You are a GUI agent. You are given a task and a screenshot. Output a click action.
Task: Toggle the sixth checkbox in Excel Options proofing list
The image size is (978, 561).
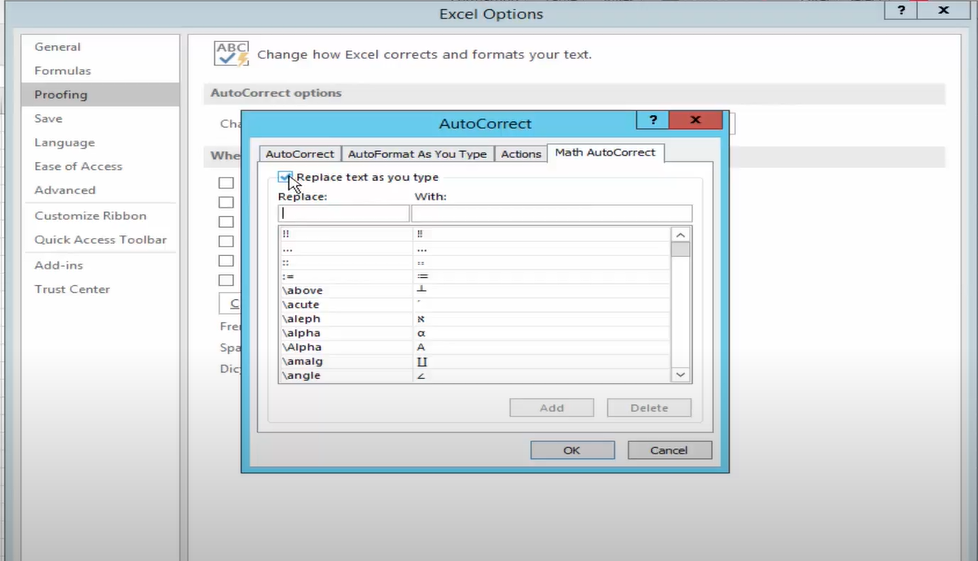tap(226, 280)
